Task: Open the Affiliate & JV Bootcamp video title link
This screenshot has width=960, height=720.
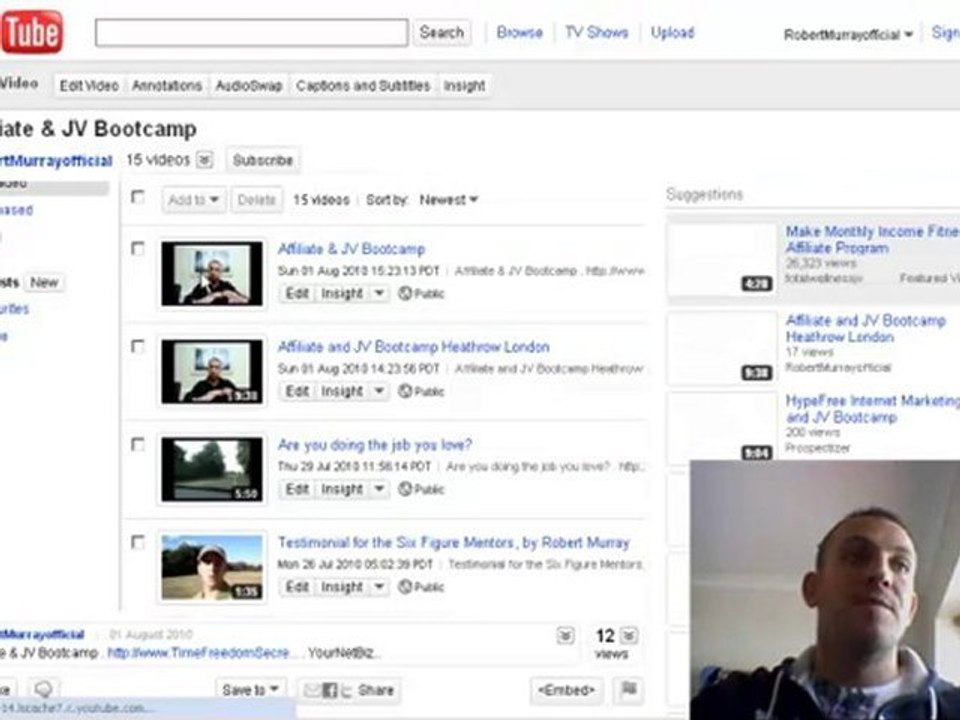Action: pyautogui.click(x=351, y=249)
